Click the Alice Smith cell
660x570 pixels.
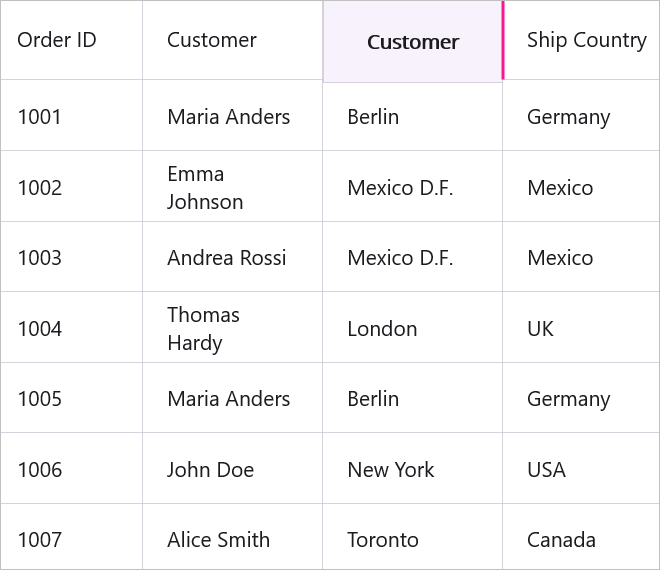232,537
